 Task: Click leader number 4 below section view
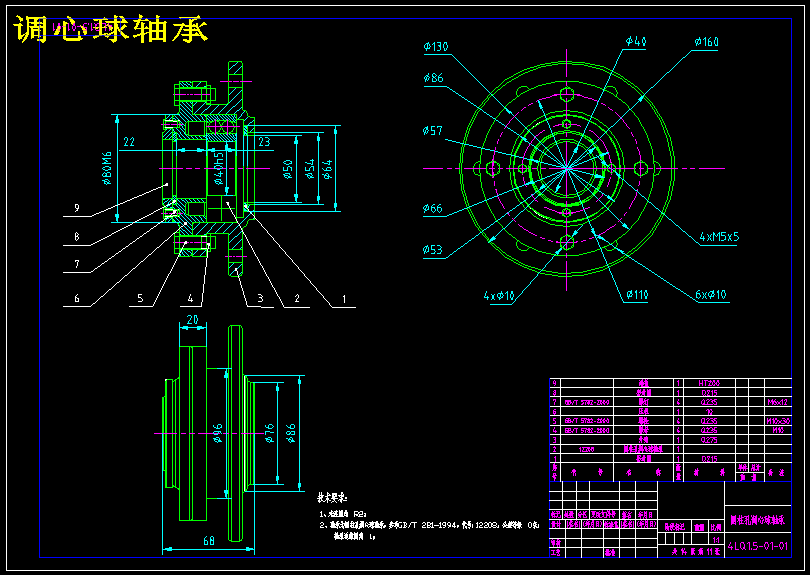(190, 299)
